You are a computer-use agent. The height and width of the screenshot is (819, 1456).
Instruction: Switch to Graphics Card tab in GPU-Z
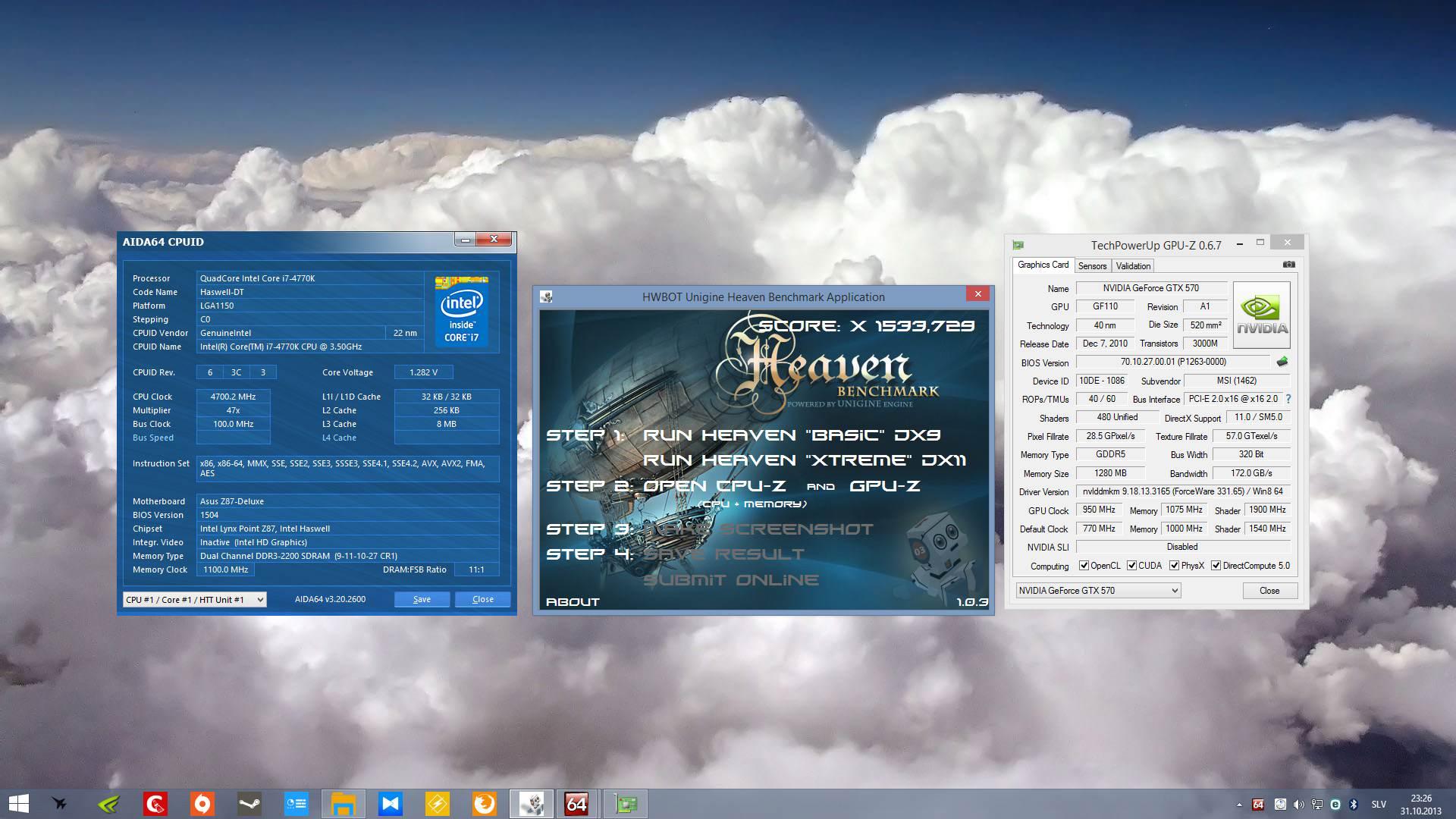click(x=1043, y=265)
